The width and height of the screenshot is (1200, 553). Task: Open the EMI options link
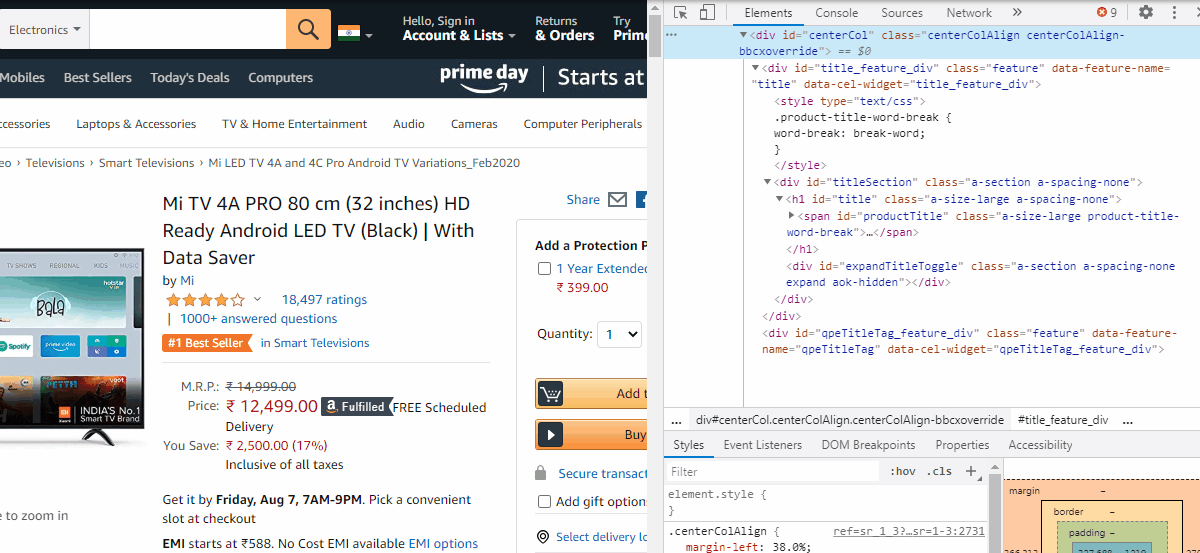tap(443, 544)
